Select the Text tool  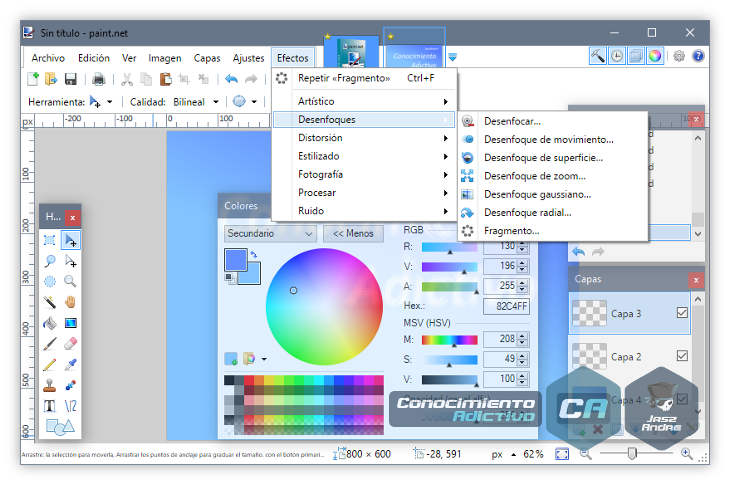pyautogui.click(x=50, y=406)
